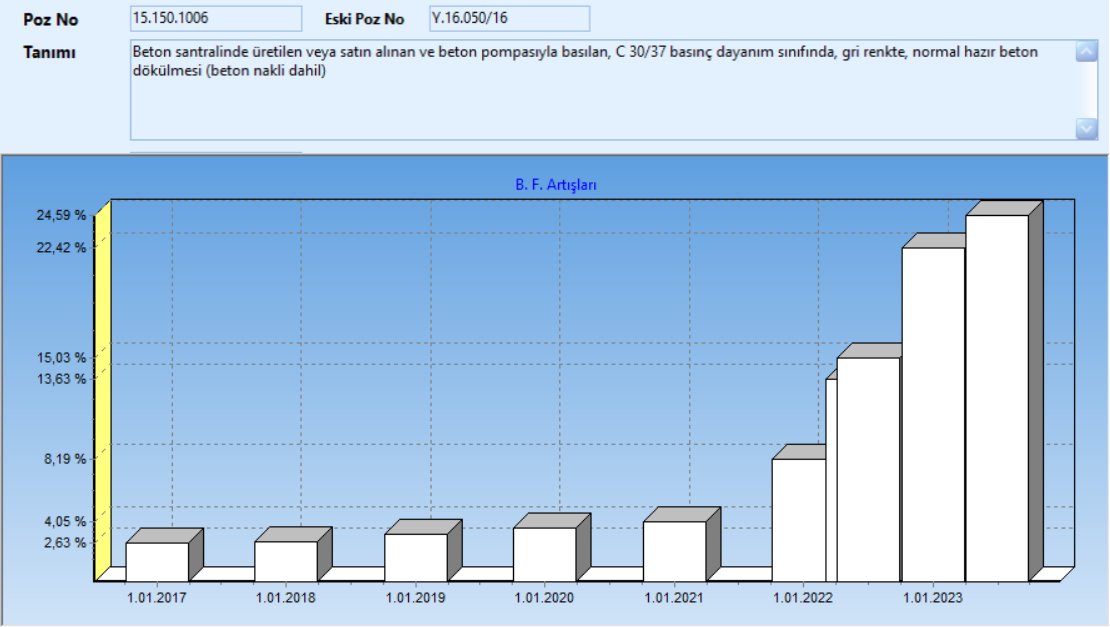Click the yellow chart axis wall

103,391
